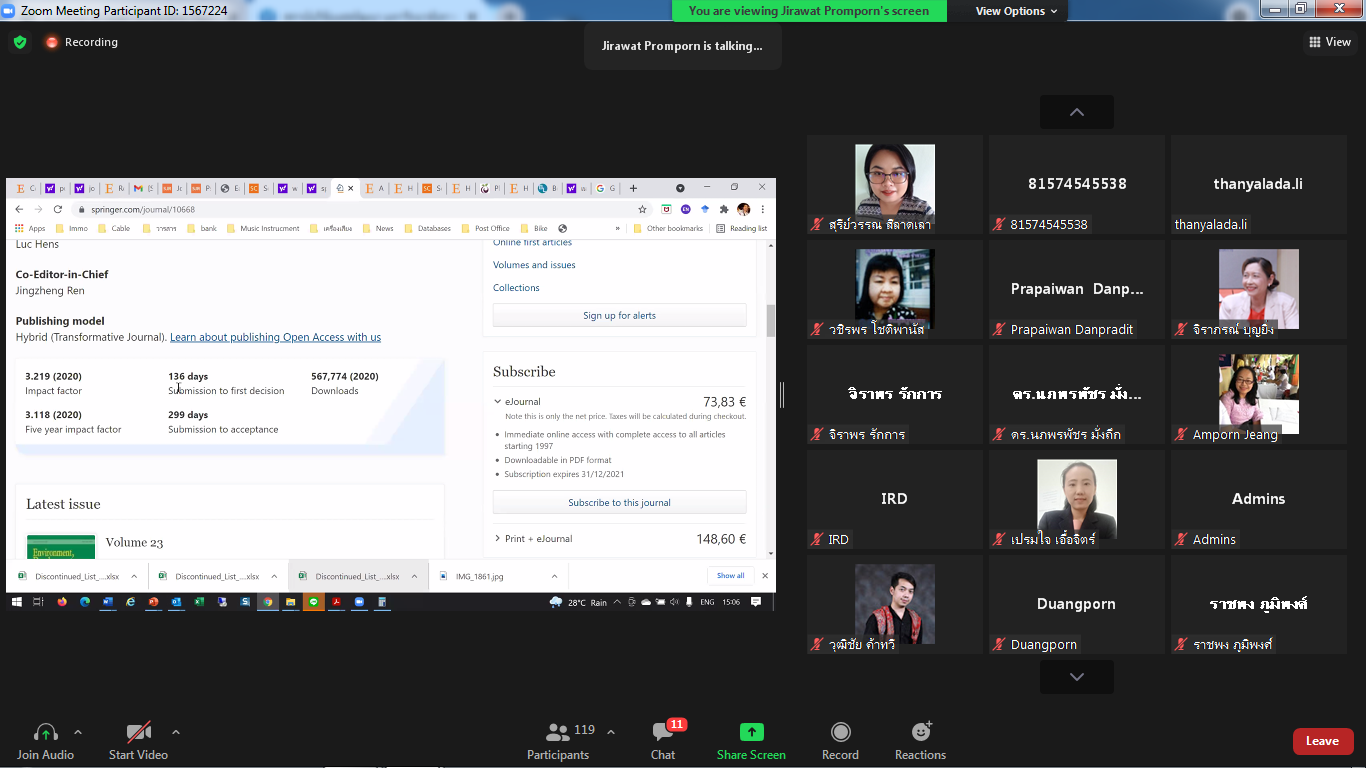
Task: Click the Windows Start button in shared screen
Action: click(x=16, y=602)
